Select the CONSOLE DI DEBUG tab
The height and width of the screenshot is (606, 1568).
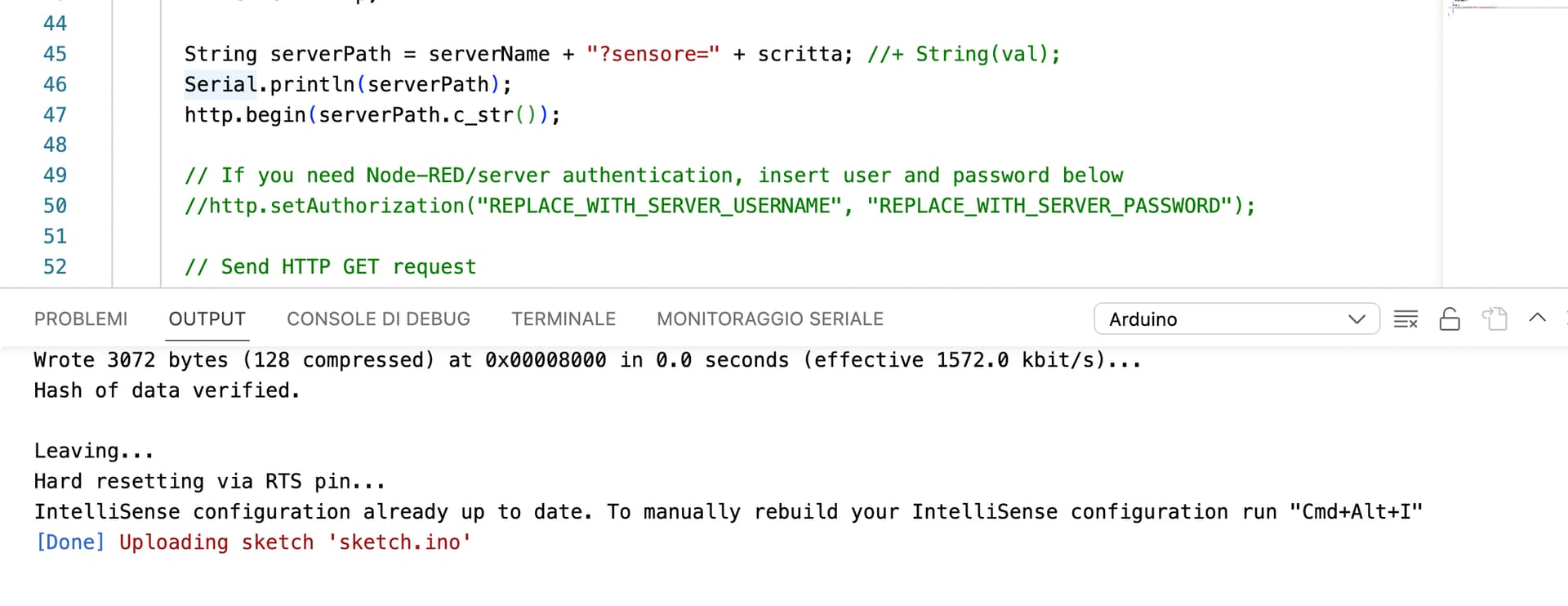tap(378, 319)
